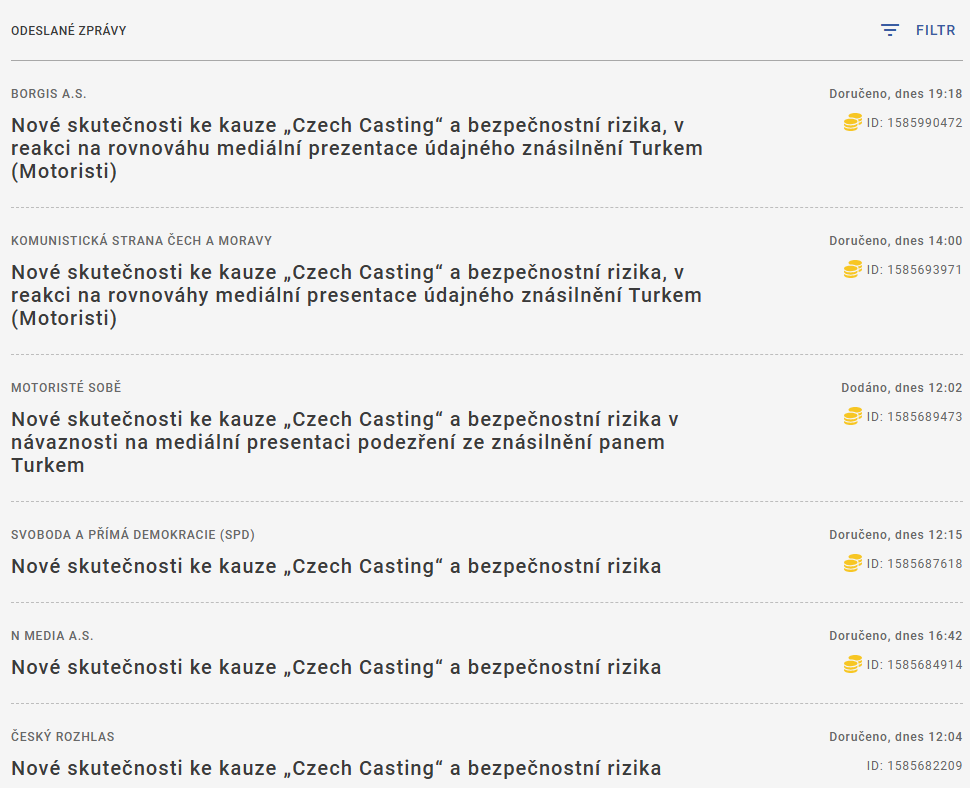Open message subject sent to Komunistická strana
970x788 pixels.
(x=356, y=295)
